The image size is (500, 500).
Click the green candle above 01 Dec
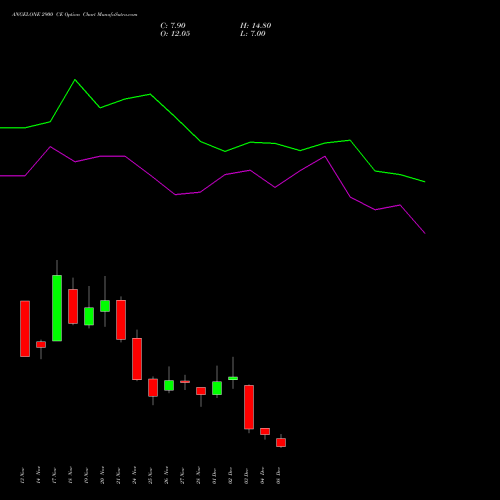tap(217, 388)
